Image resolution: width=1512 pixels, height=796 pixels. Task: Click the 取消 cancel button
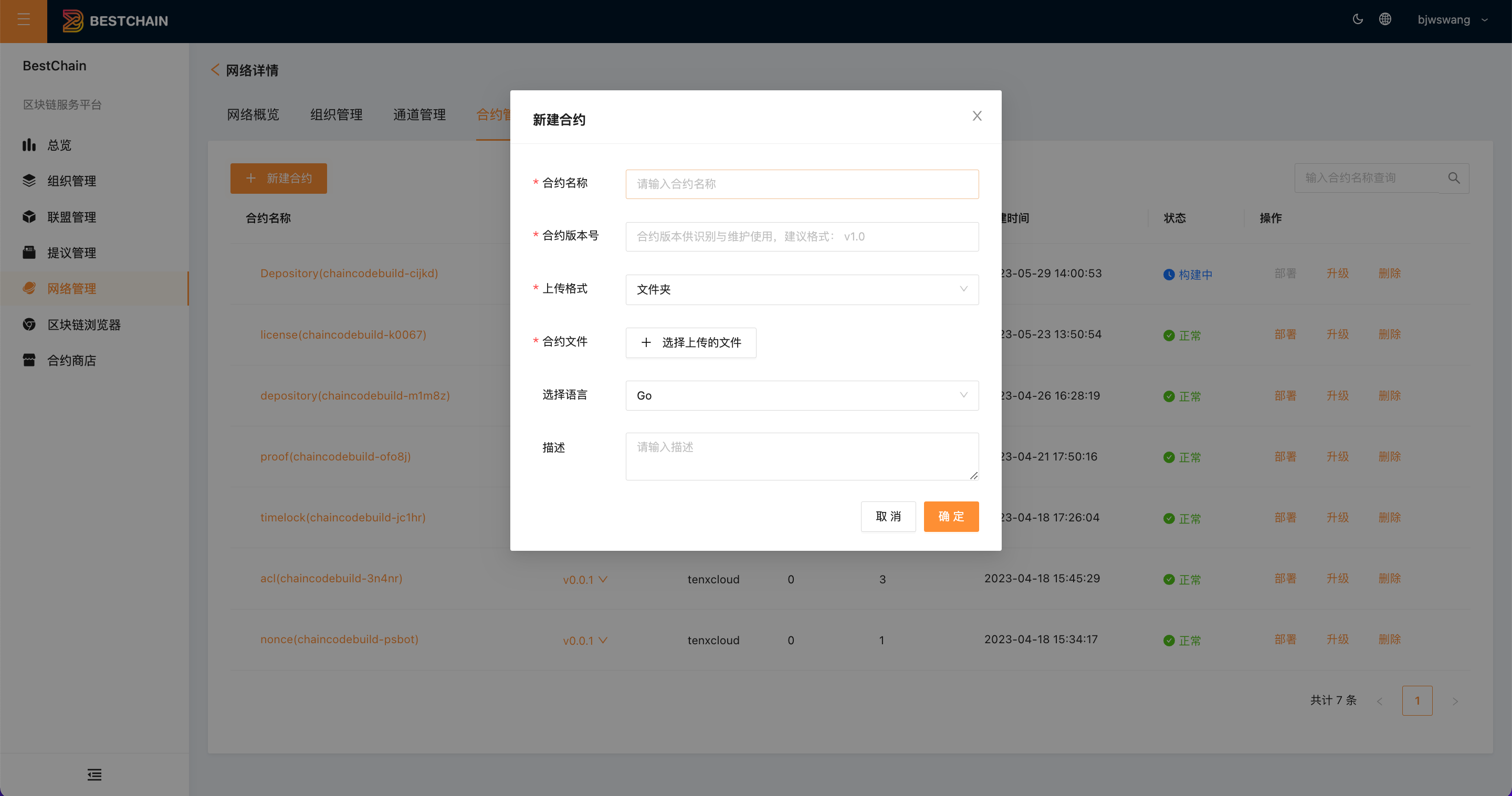pyautogui.click(x=888, y=517)
